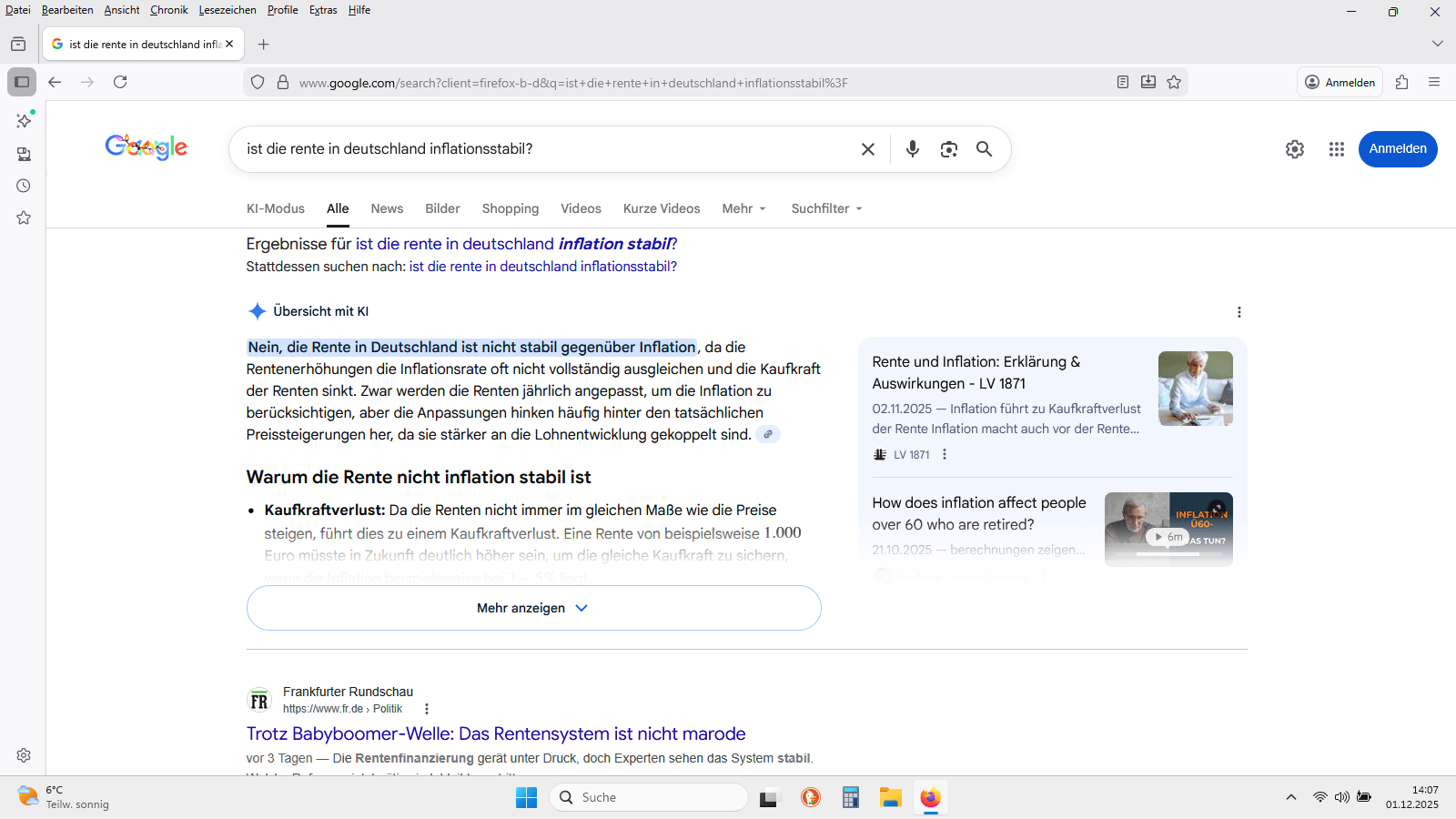Toggle the Firefox sidebar
This screenshot has width=1456, height=819.
pos(22,82)
